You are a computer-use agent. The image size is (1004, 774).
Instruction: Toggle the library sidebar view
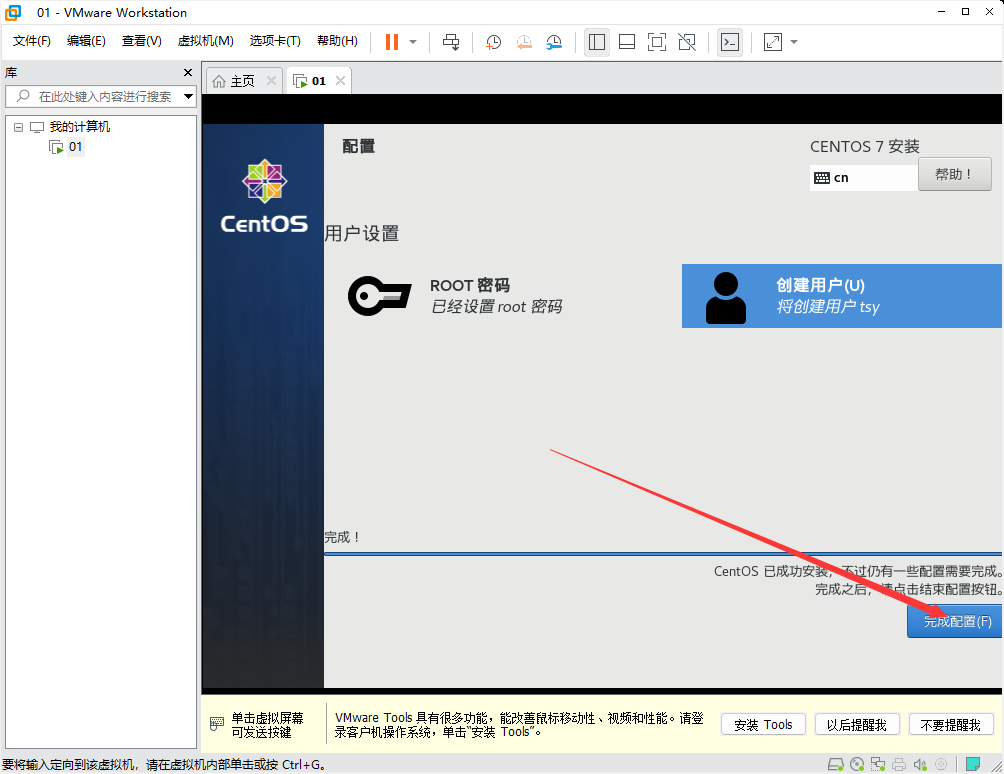click(x=597, y=42)
